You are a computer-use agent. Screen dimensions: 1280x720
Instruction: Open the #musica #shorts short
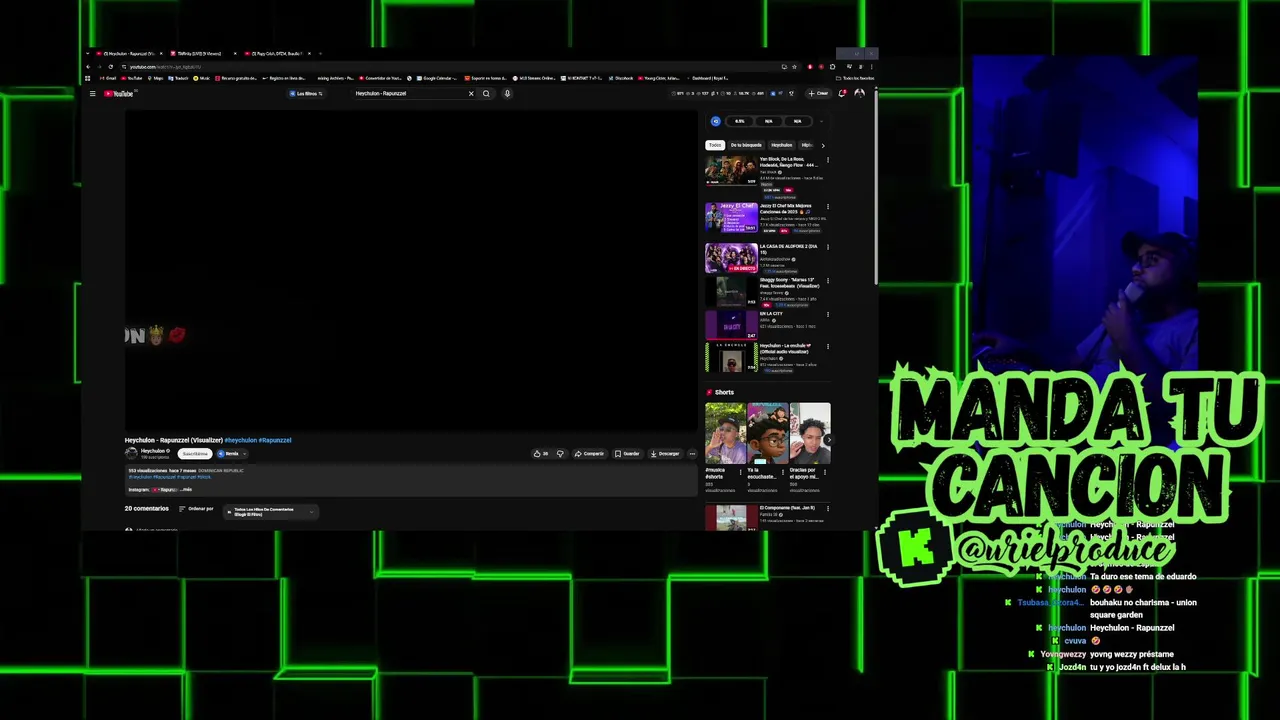click(725, 433)
